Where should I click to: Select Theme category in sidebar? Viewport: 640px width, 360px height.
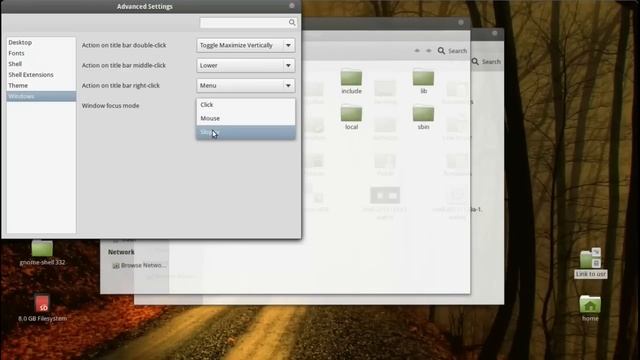pos(18,85)
